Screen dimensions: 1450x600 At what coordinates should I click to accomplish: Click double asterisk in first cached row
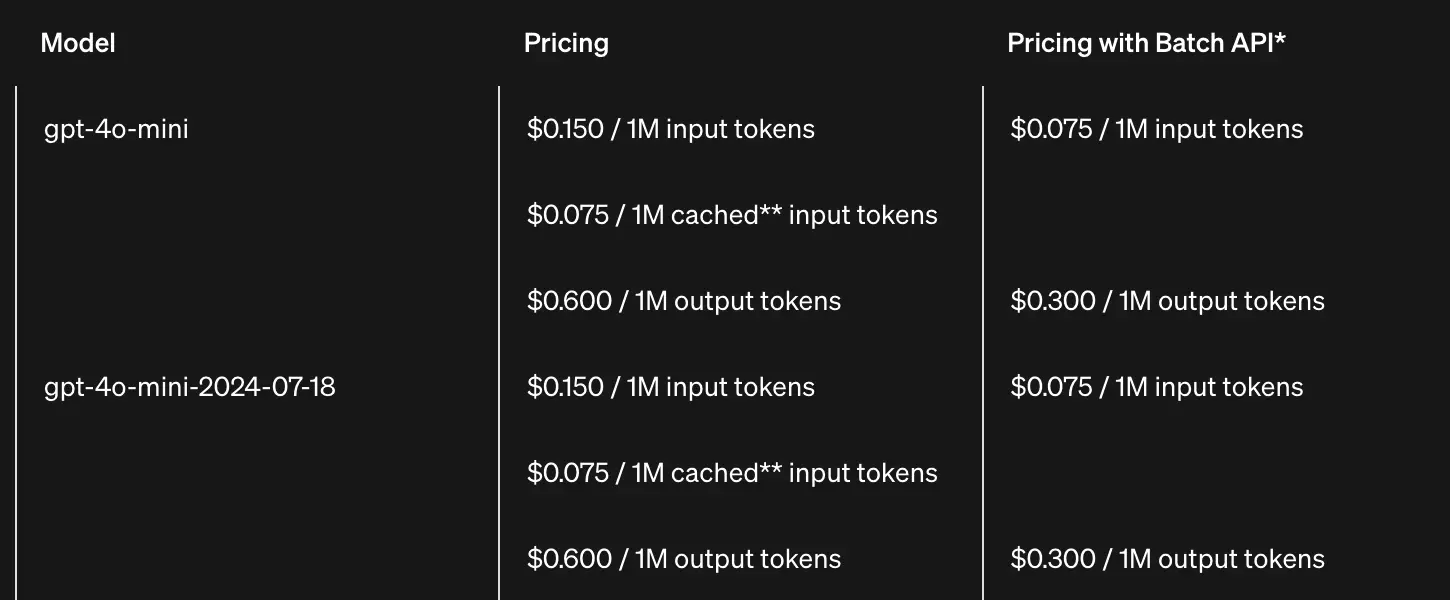coord(771,211)
